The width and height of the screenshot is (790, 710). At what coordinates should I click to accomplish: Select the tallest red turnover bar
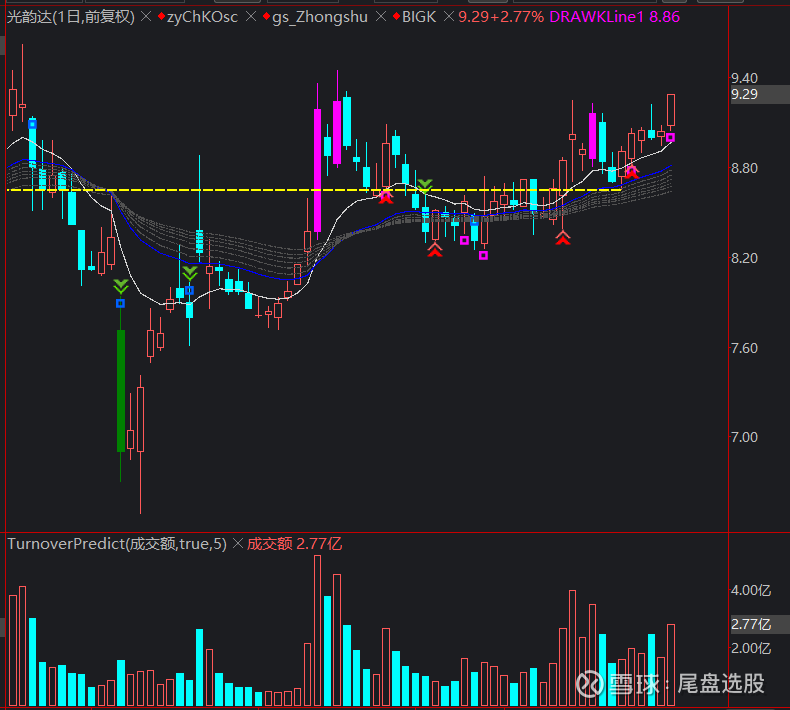click(x=317, y=630)
